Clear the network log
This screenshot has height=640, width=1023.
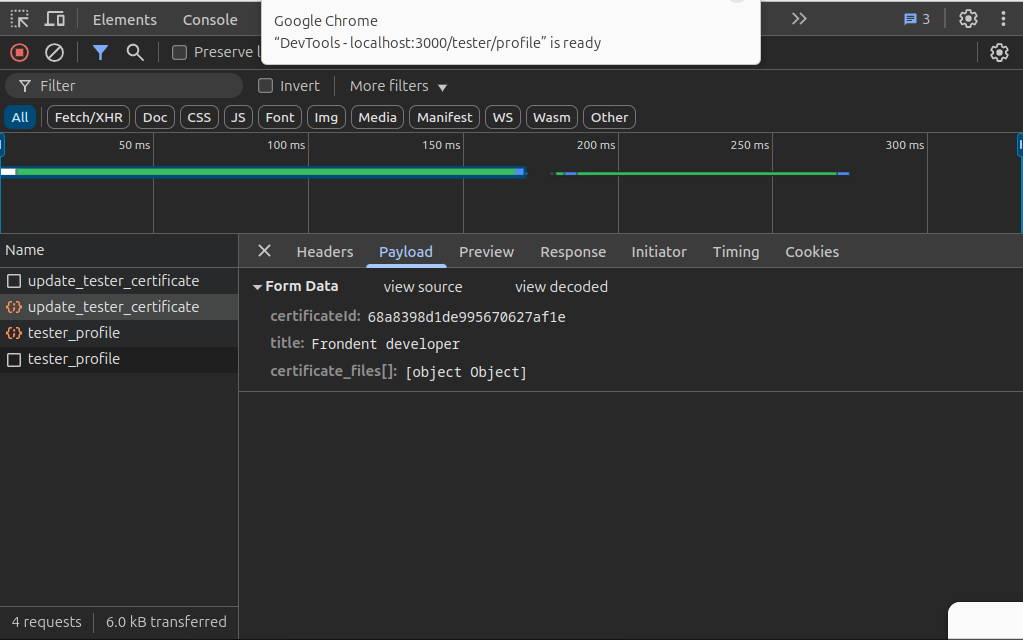(55, 52)
